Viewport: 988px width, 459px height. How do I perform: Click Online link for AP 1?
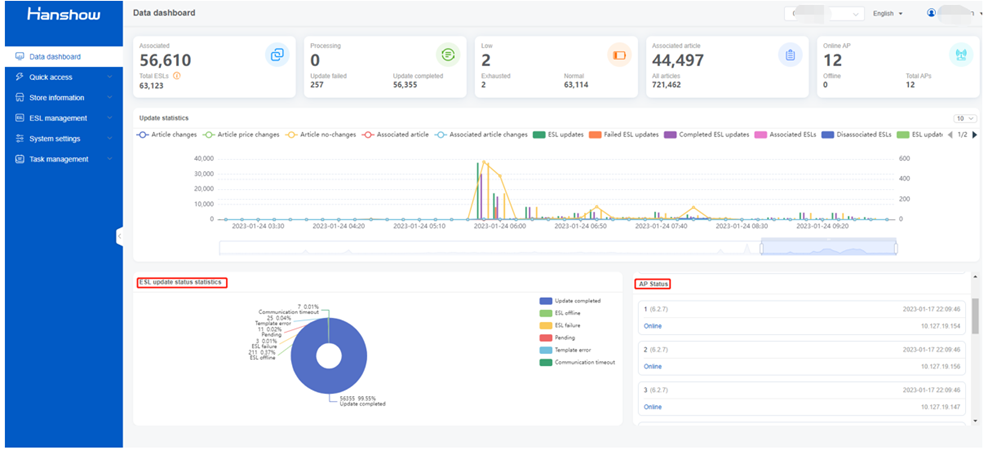tap(653, 326)
